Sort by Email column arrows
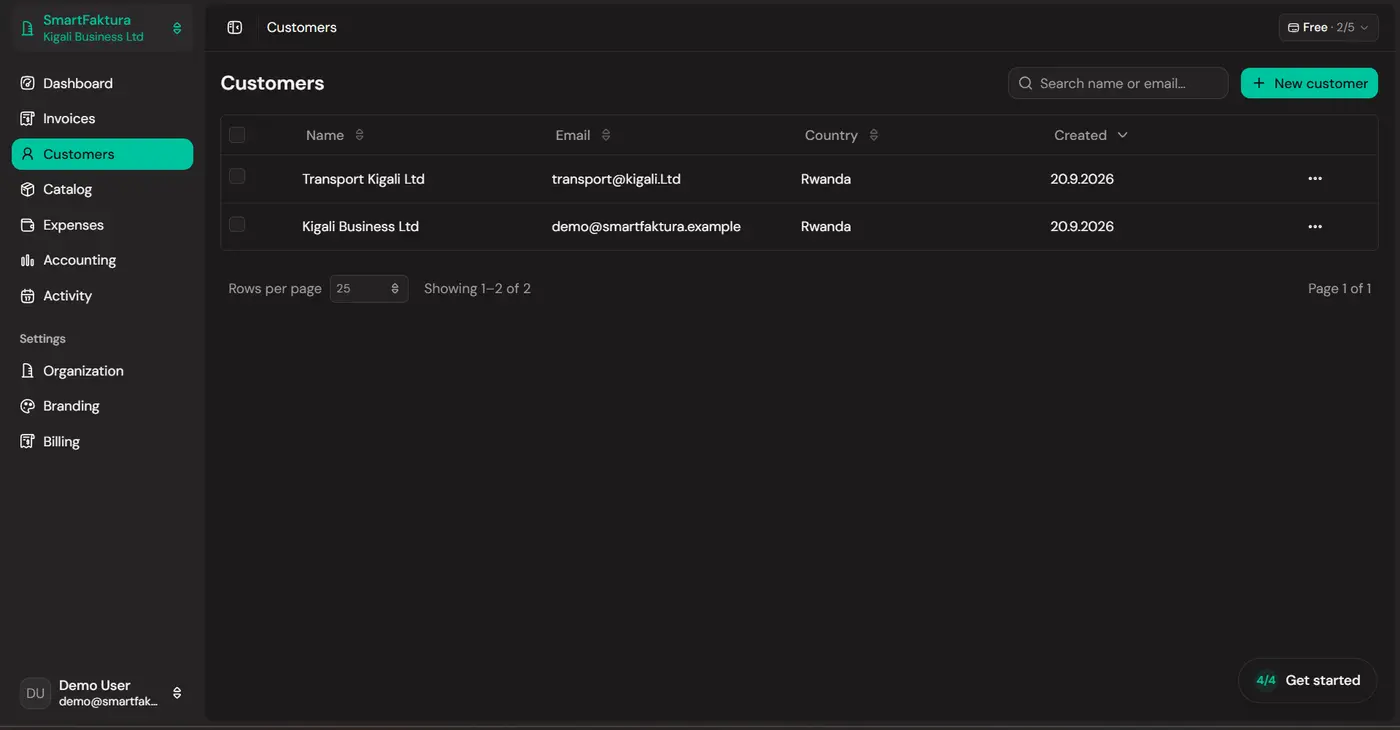The image size is (1400, 730). point(606,135)
